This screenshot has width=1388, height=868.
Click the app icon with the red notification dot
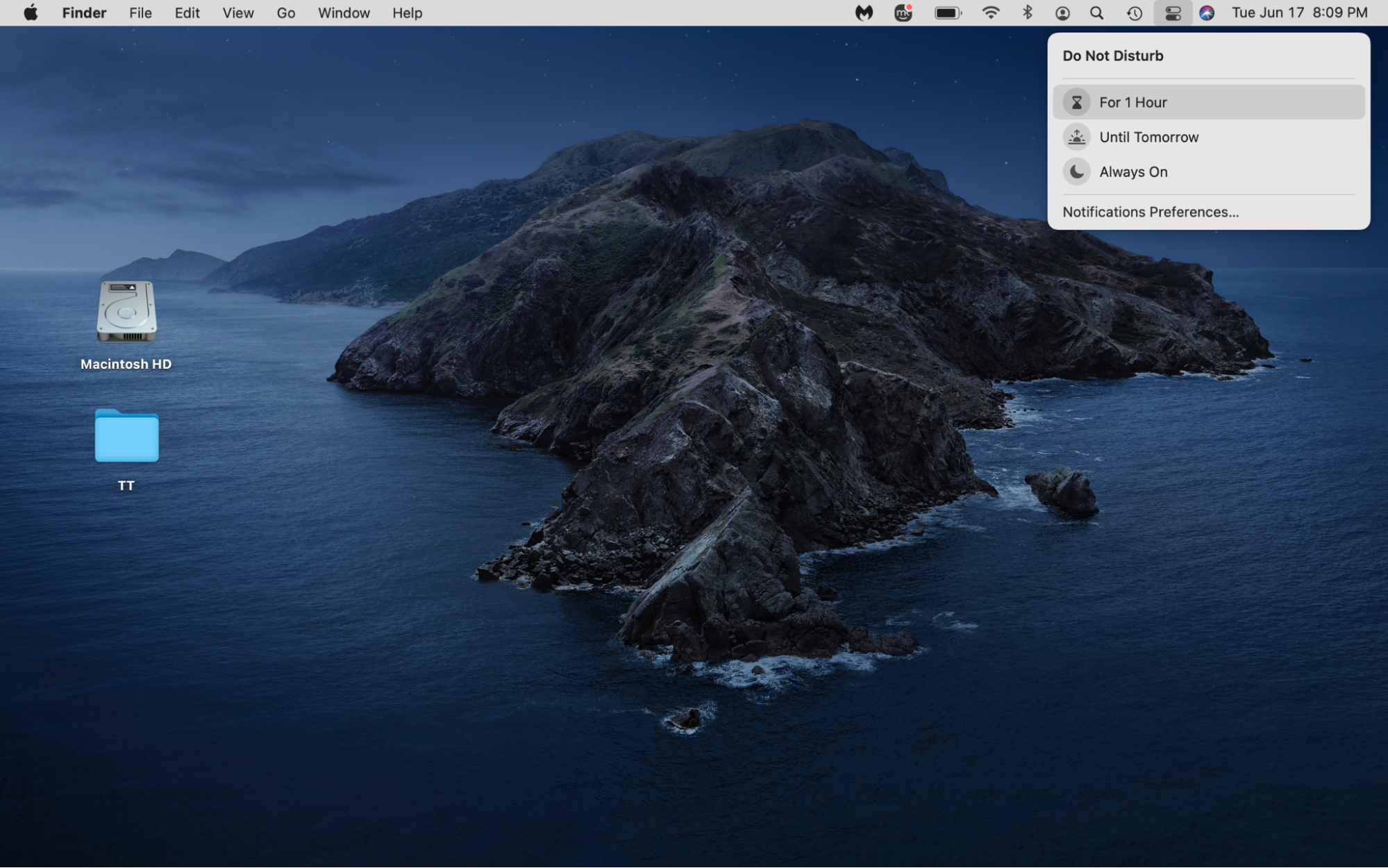903,12
